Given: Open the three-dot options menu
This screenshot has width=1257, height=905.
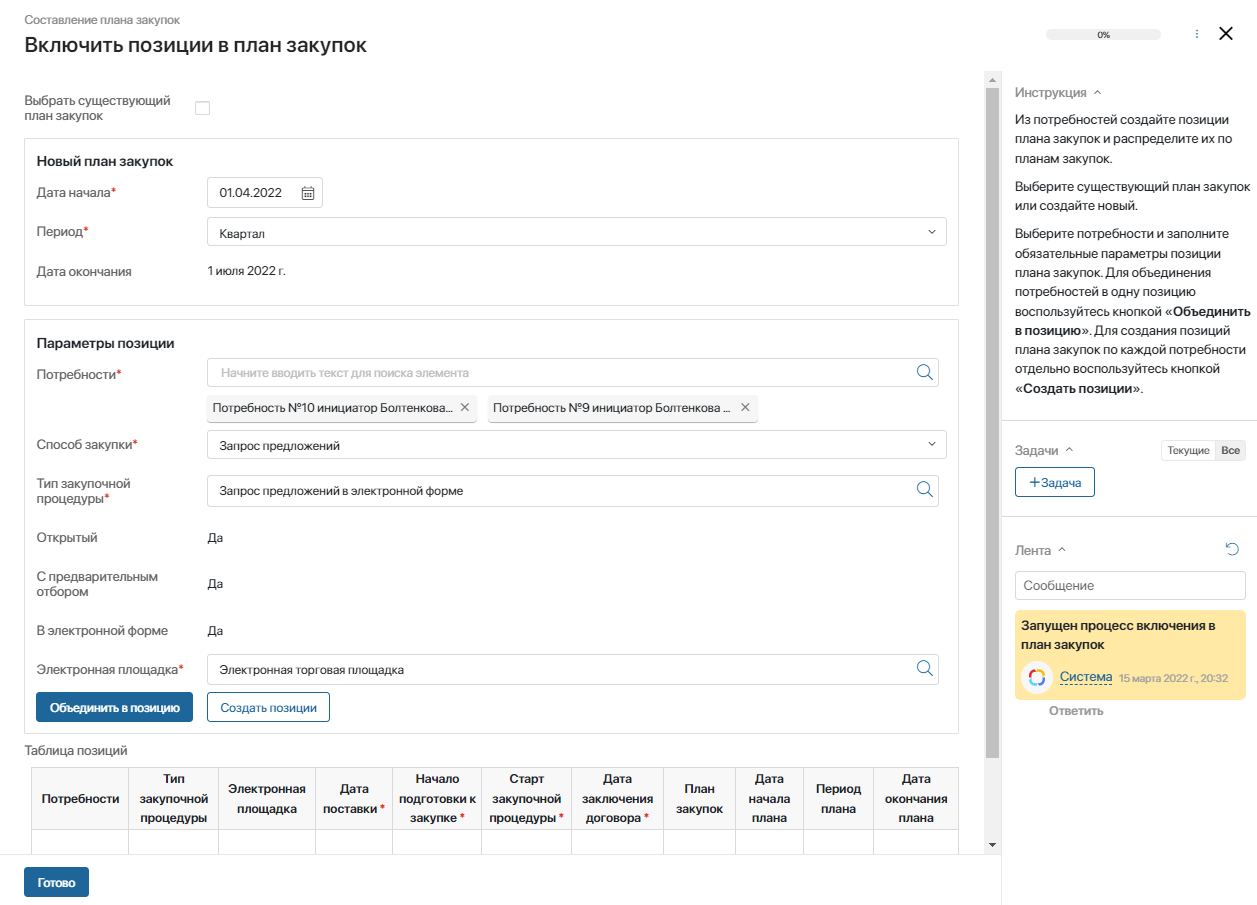Looking at the screenshot, I should (1197, 34).
